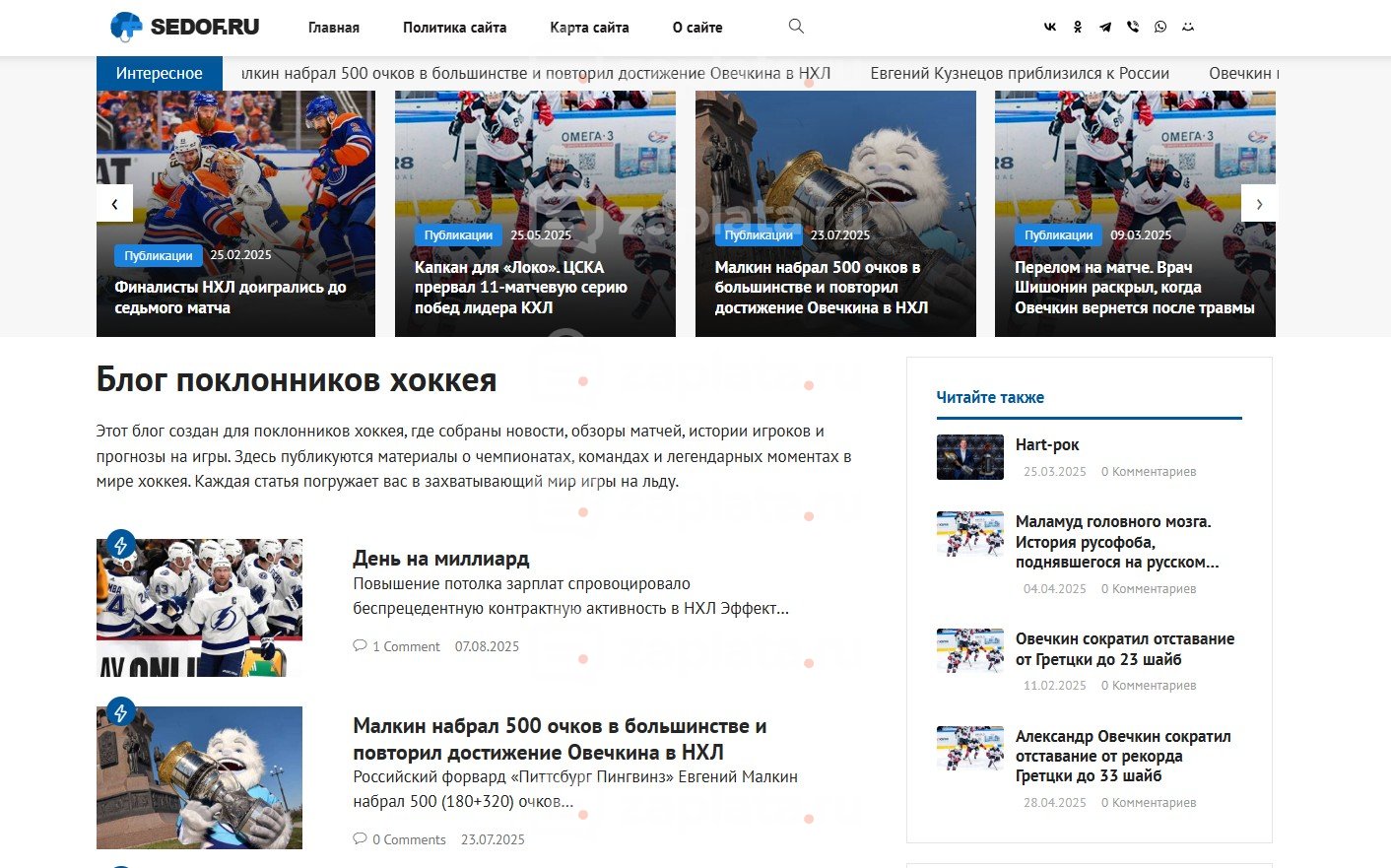Image resolution: width=1391 pixels, height=868 pixels.
Task: Open sidebar thumbnail for «до 23 шайб» article
Action: 970,651
